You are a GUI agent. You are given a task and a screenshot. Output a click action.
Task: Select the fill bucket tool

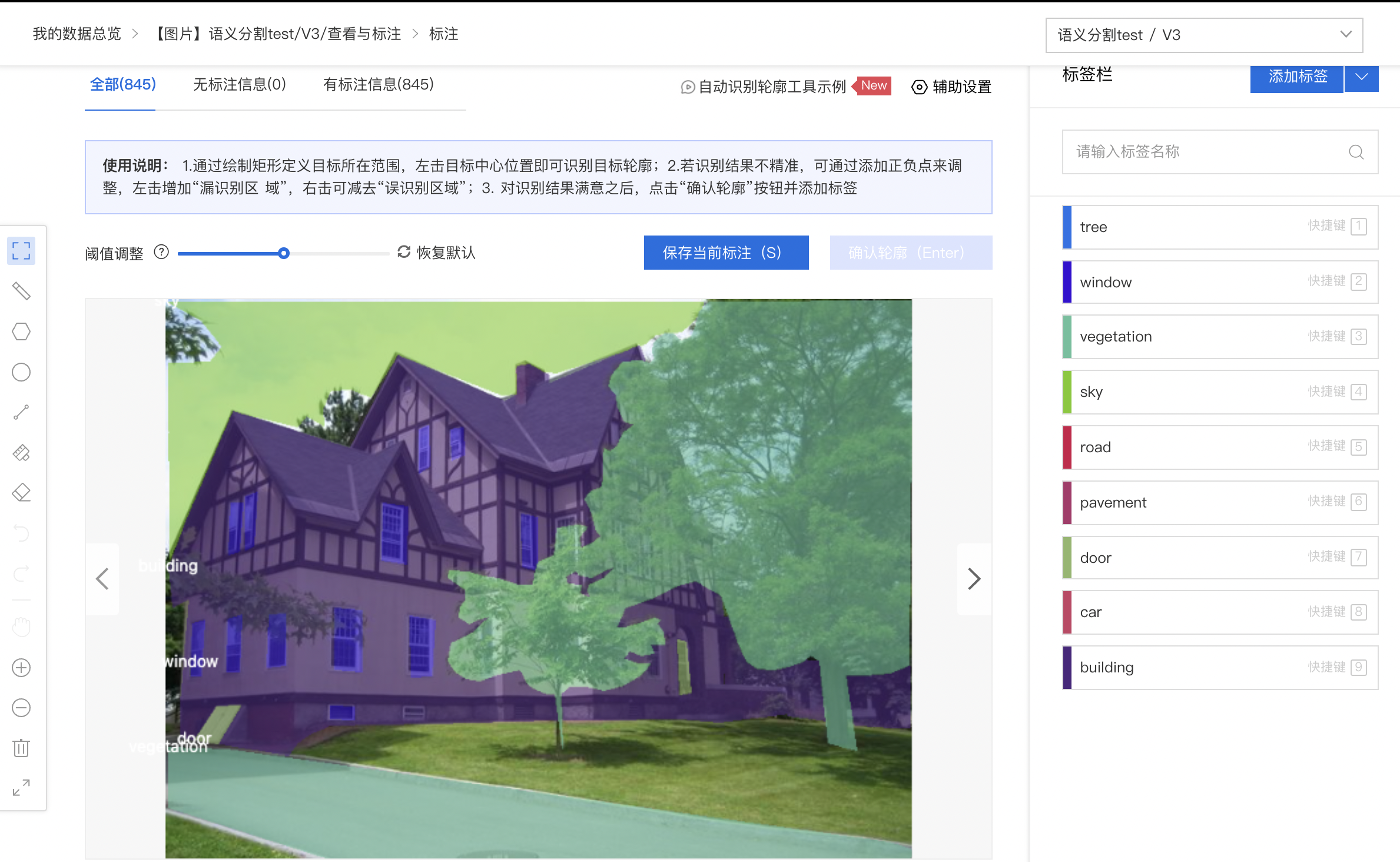pos(21,452)
